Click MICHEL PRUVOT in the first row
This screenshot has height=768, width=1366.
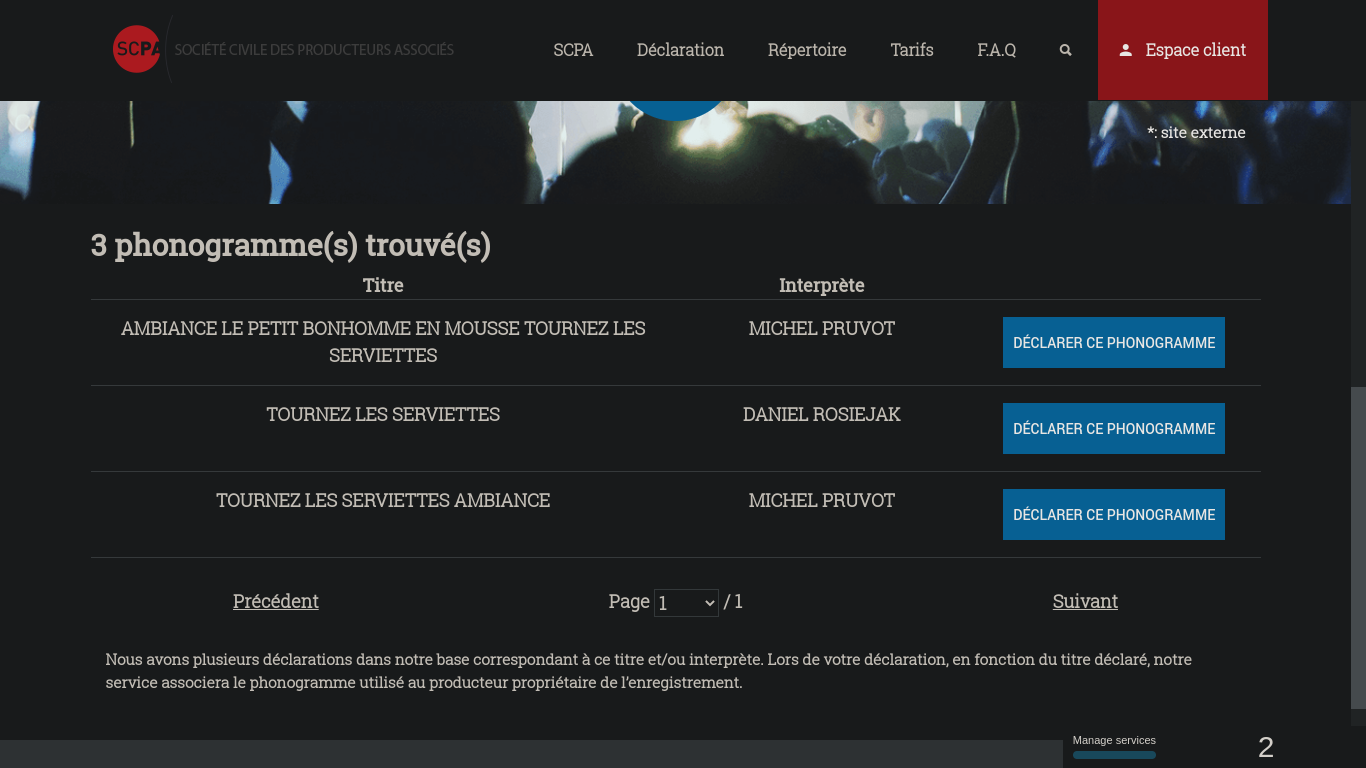point(822,328)
